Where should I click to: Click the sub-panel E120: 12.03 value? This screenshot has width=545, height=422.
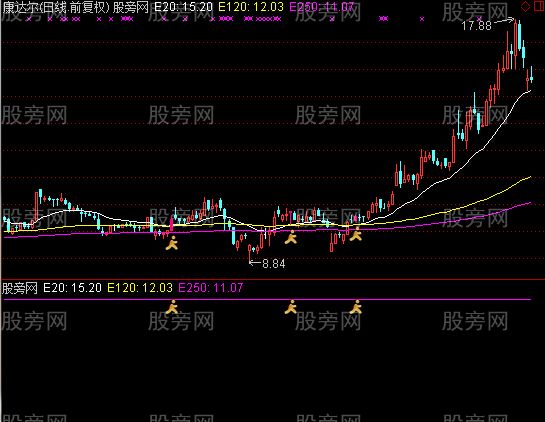click(140, 288)
